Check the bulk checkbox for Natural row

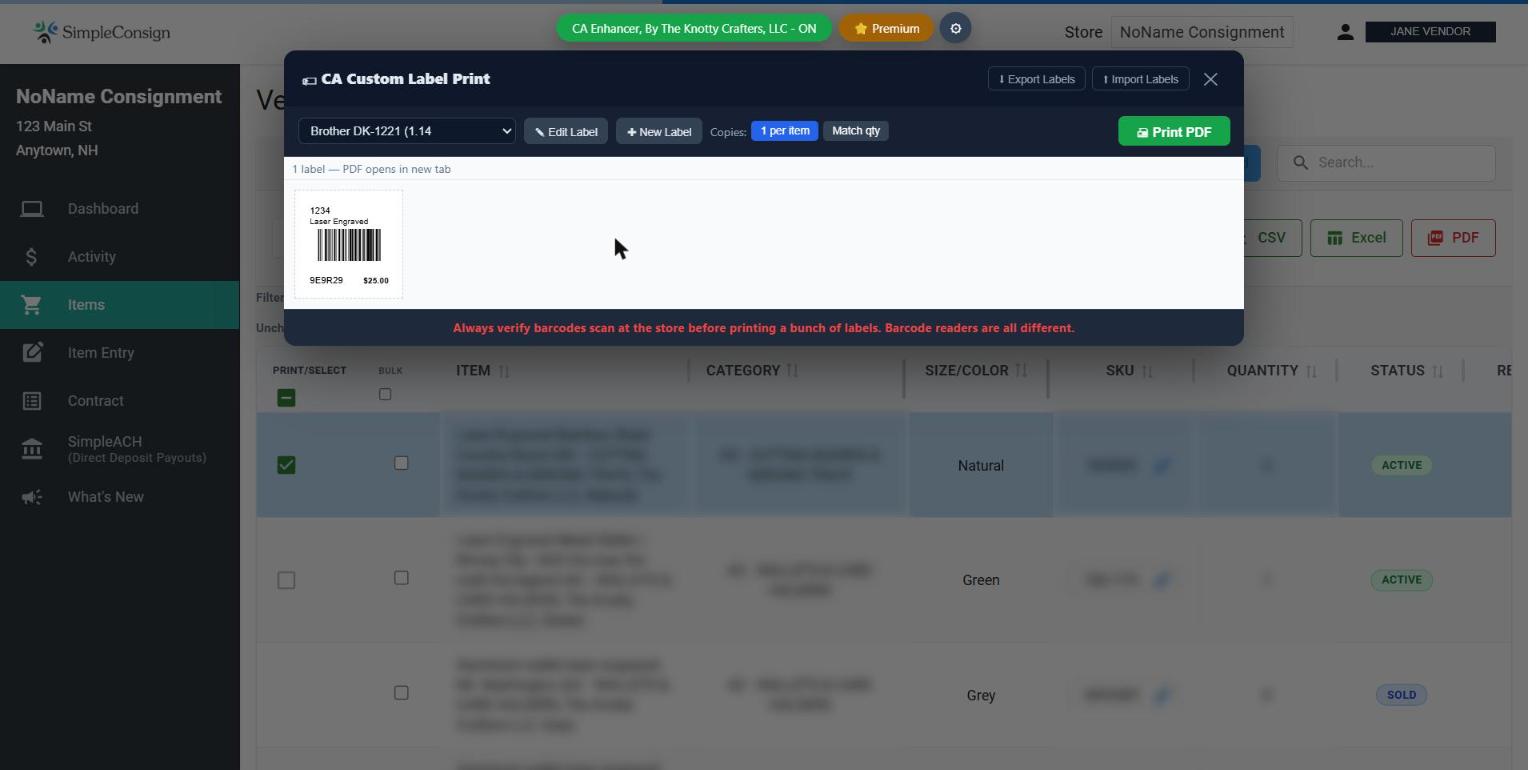401,463
